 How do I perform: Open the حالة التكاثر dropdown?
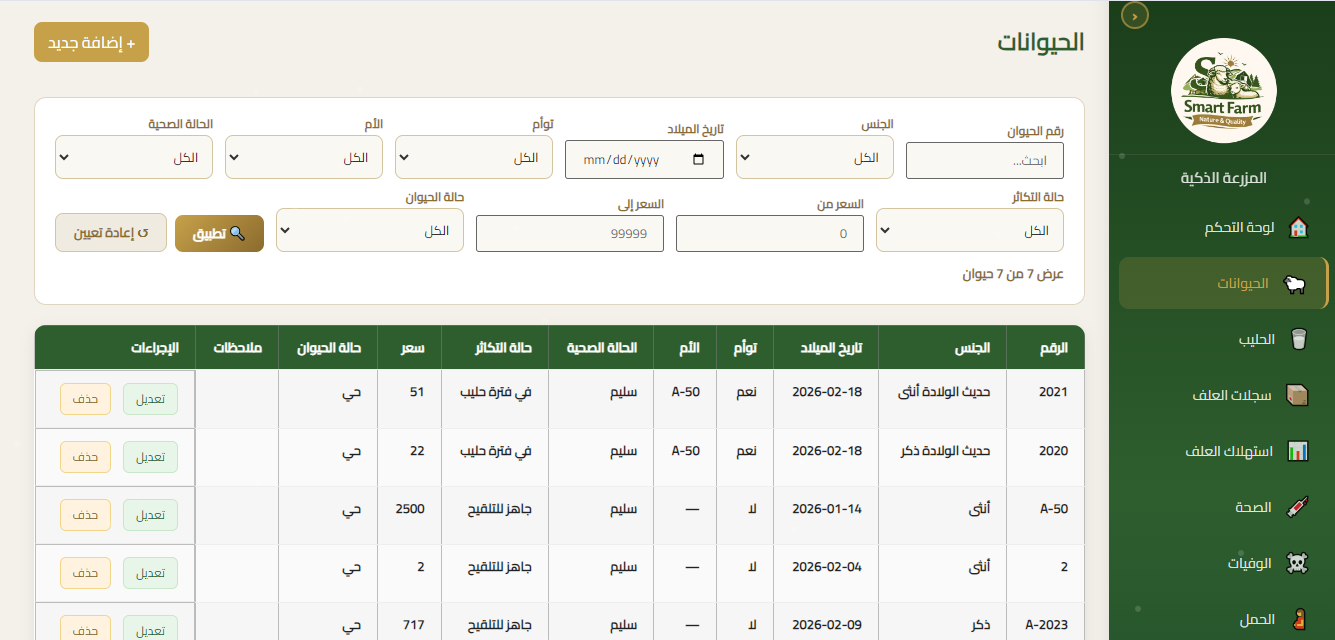coord(969,231)
